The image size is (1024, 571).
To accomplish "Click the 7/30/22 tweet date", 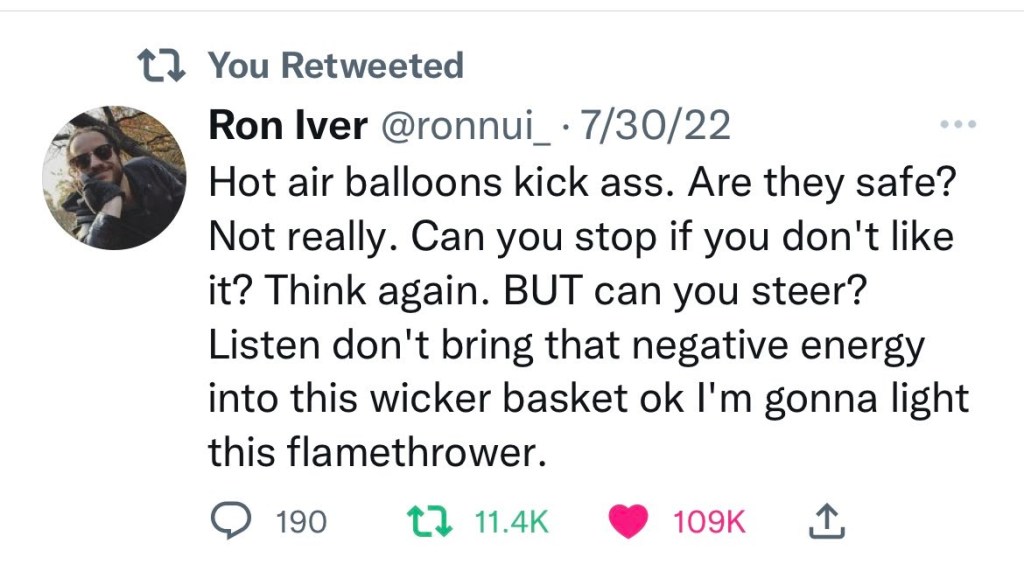I will click(656, 127).
